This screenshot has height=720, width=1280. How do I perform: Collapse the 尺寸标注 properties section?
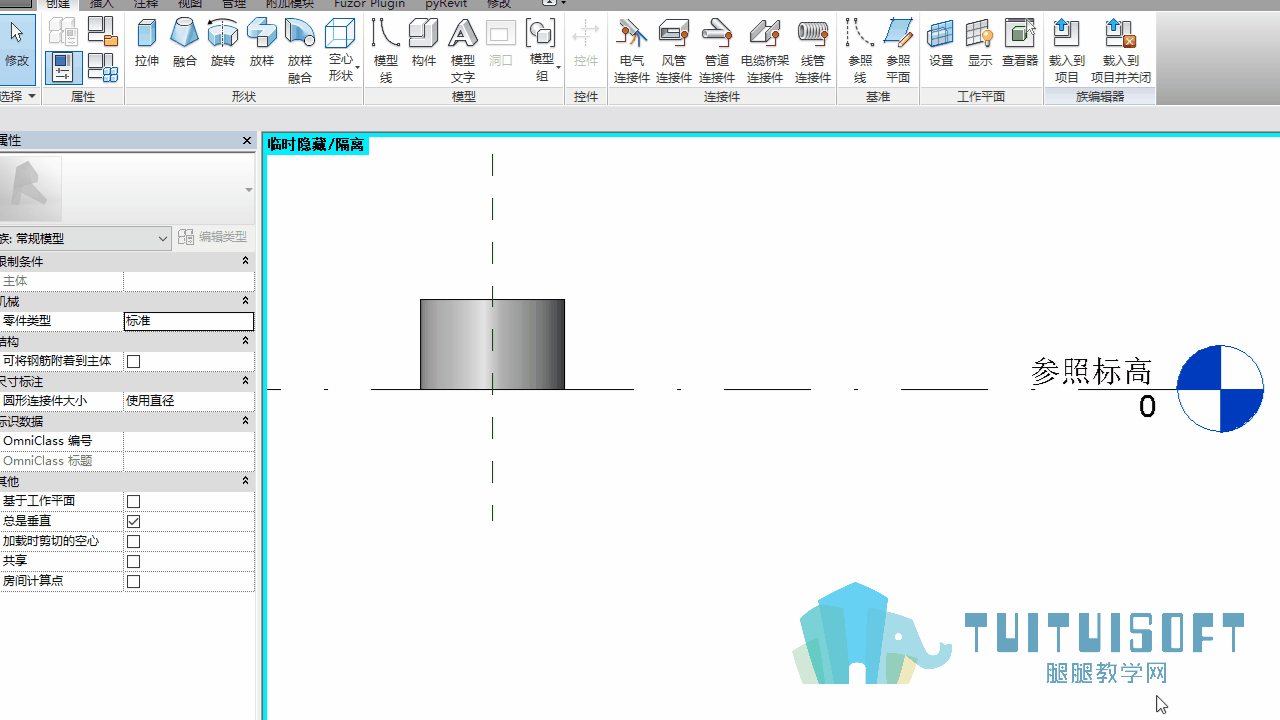[245, 381]
